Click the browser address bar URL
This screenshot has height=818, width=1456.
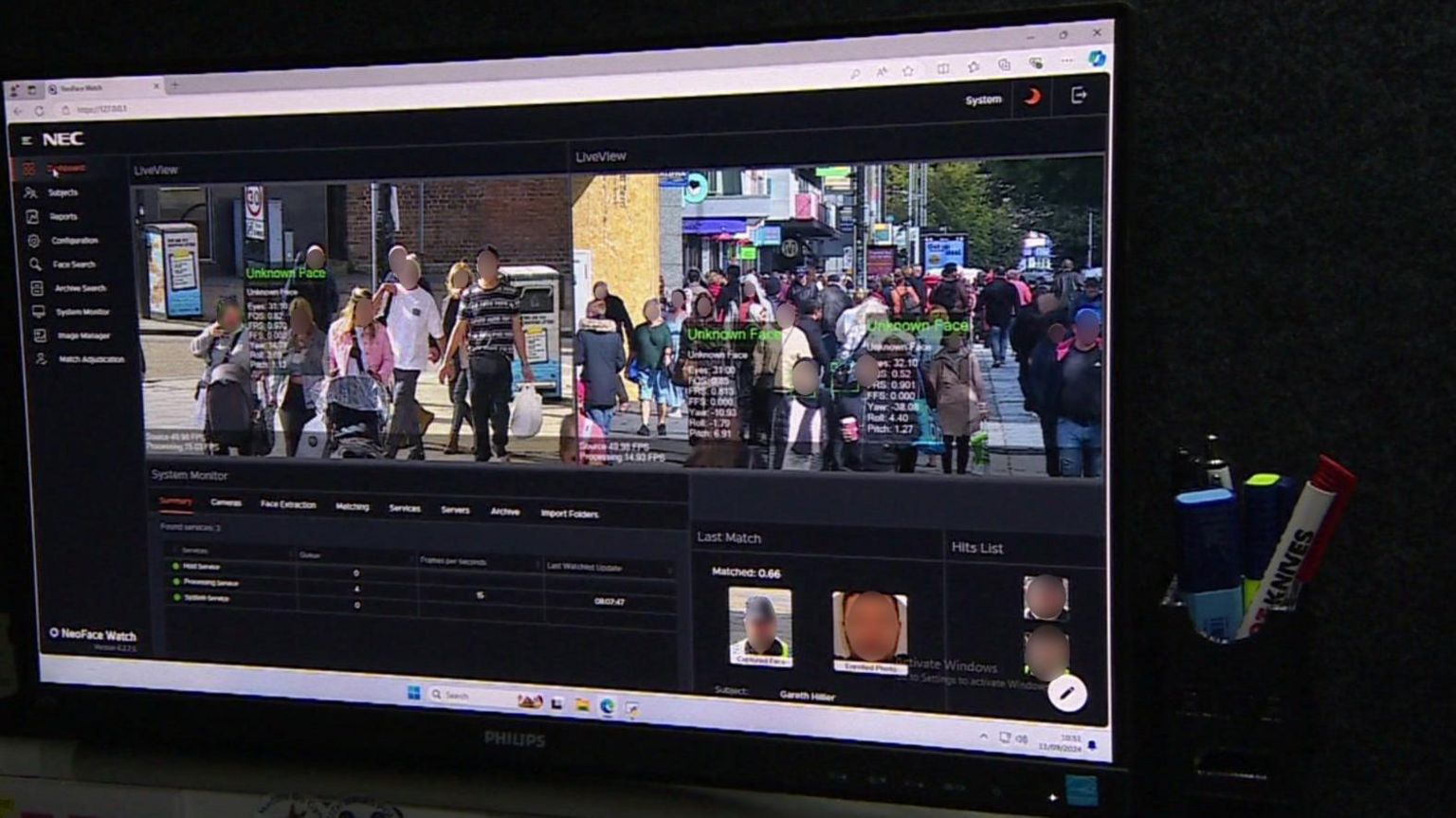point(101,110)
